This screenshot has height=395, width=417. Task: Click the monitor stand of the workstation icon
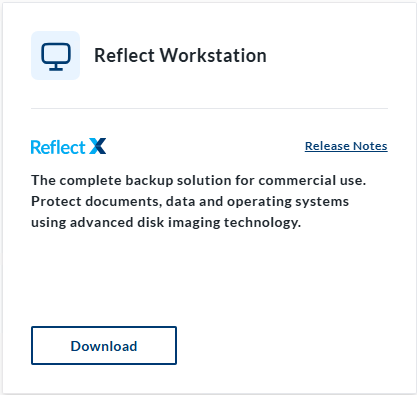click(56, 67)
